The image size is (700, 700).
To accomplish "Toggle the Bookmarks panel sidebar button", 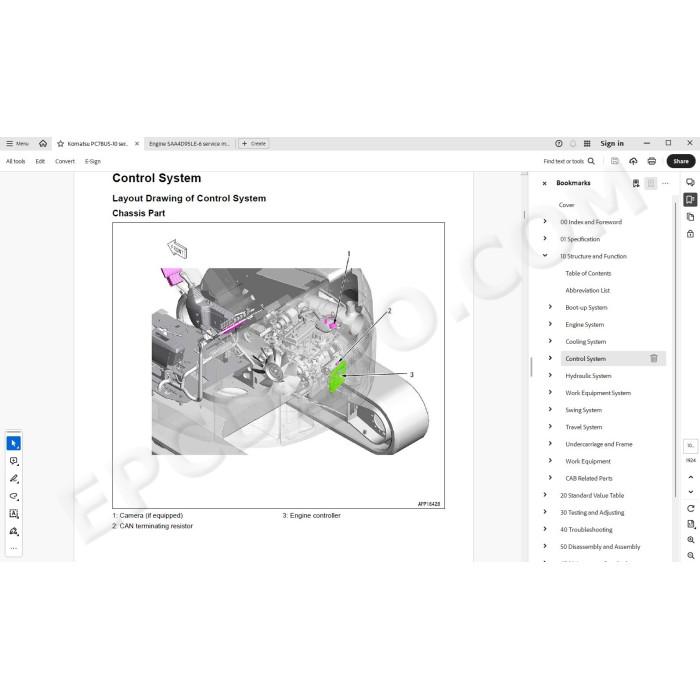I will tap(690, 200).
